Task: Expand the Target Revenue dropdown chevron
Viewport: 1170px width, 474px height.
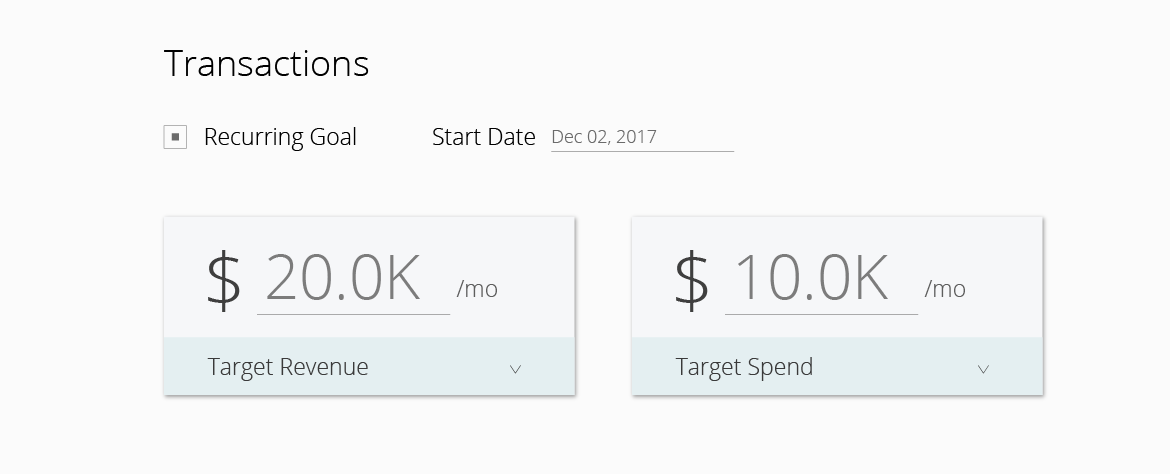Action: tap(516, 369)
